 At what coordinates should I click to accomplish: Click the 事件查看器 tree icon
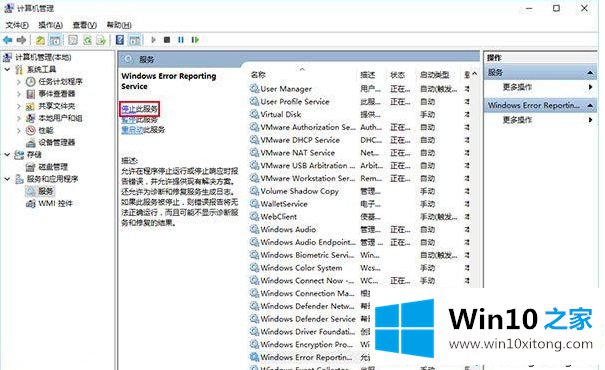pos(30,94)
